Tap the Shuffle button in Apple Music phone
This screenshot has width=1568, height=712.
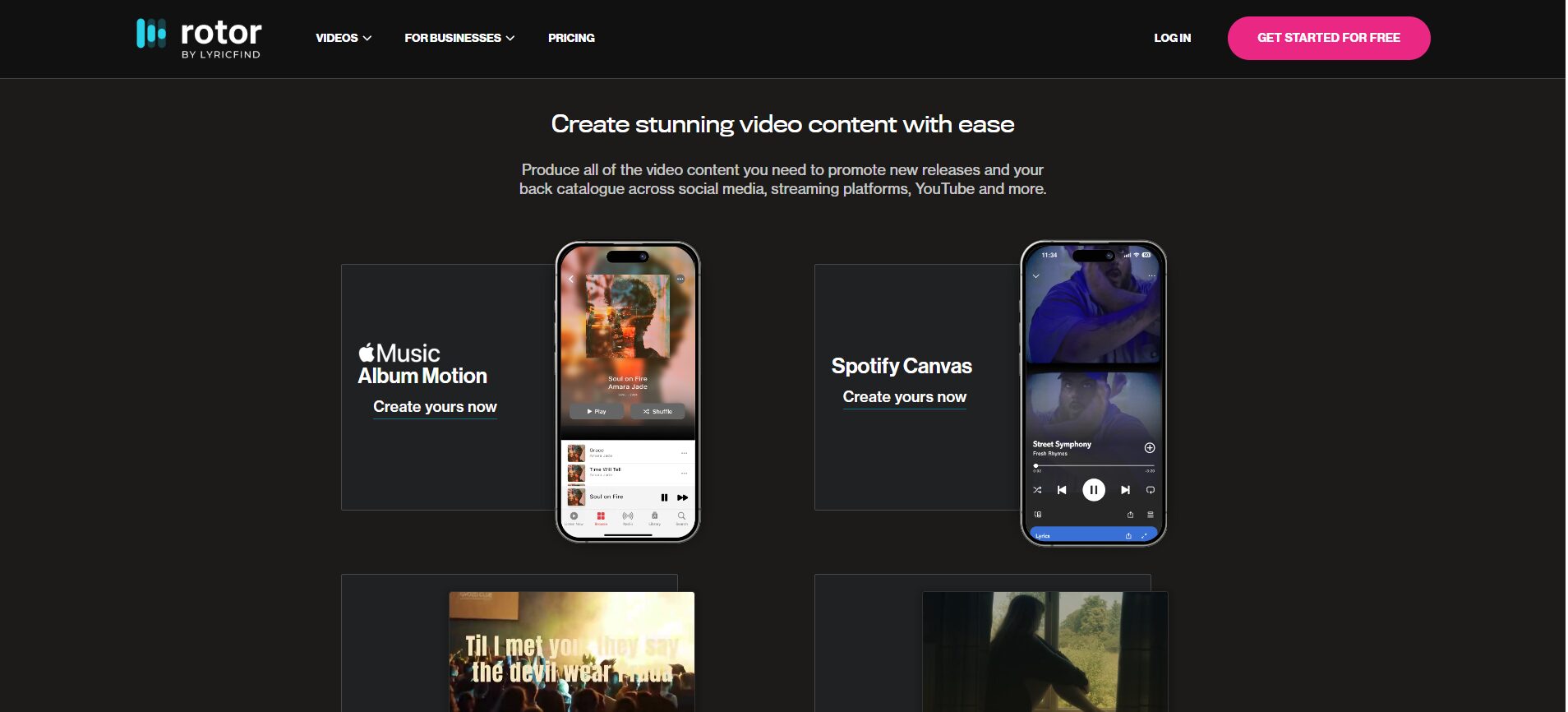tap(658, 411)
